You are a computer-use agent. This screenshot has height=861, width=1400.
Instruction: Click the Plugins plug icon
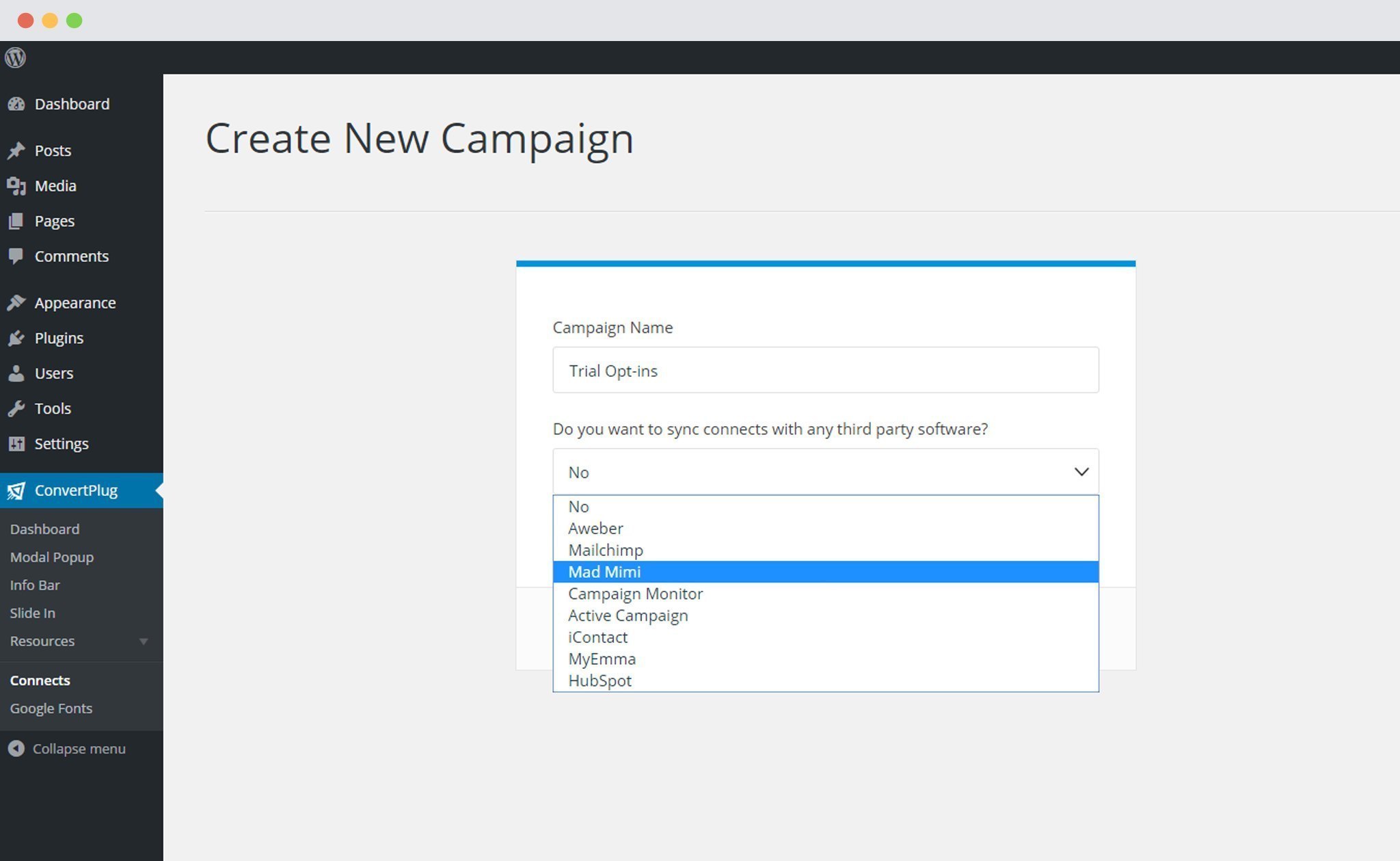(x=16, y=338)
